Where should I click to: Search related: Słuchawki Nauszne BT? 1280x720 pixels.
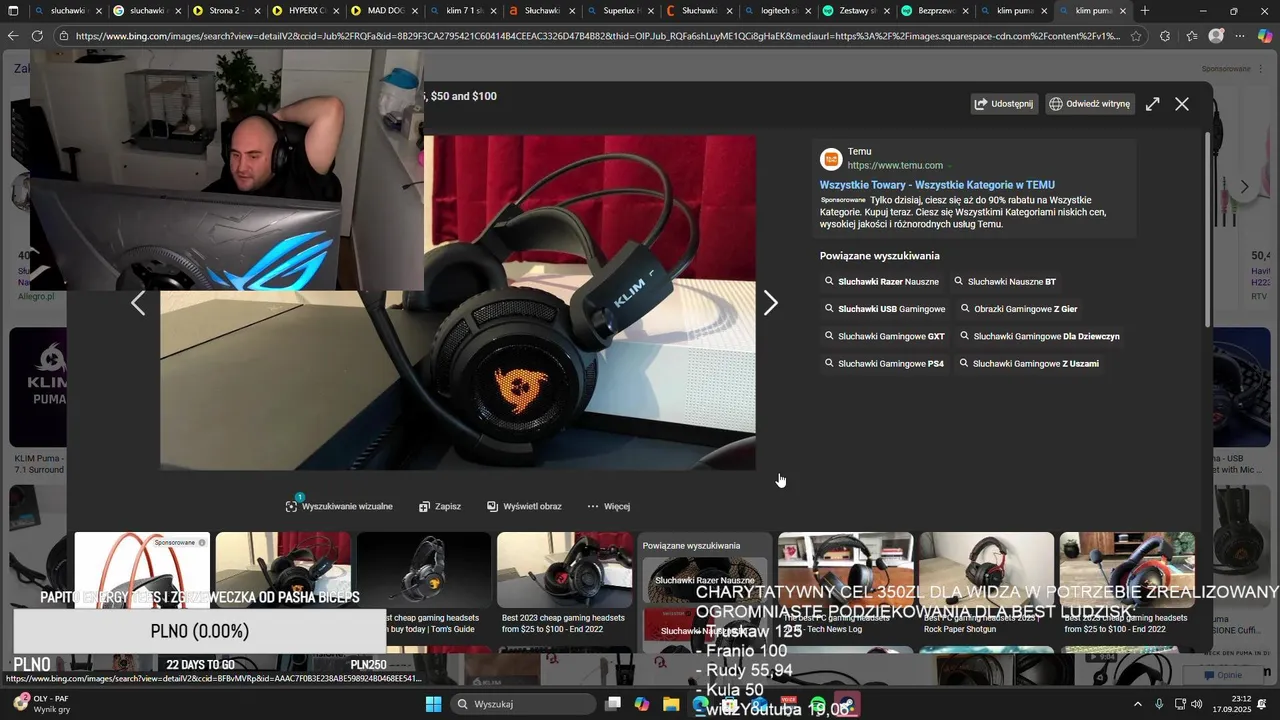coord(1005,282)
